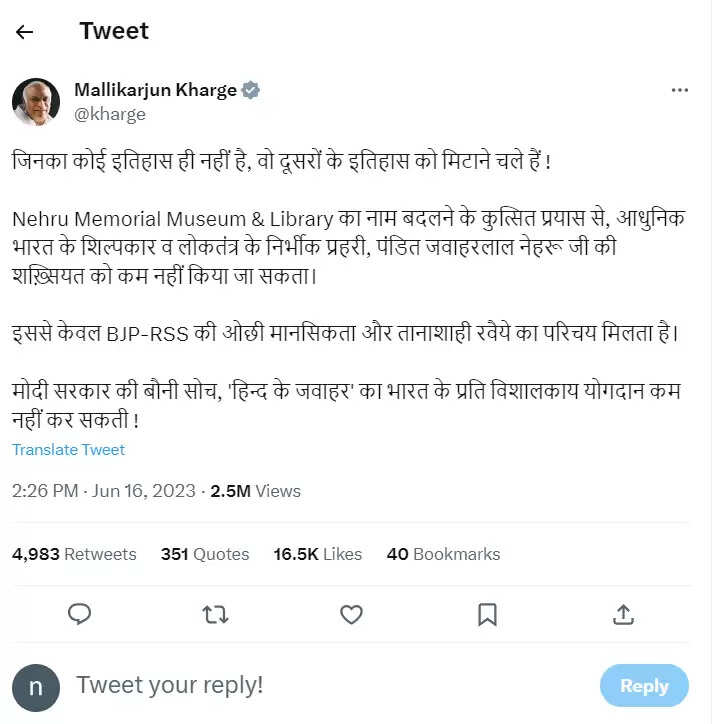Like the tweet with heart icon

tap(351, 613)
